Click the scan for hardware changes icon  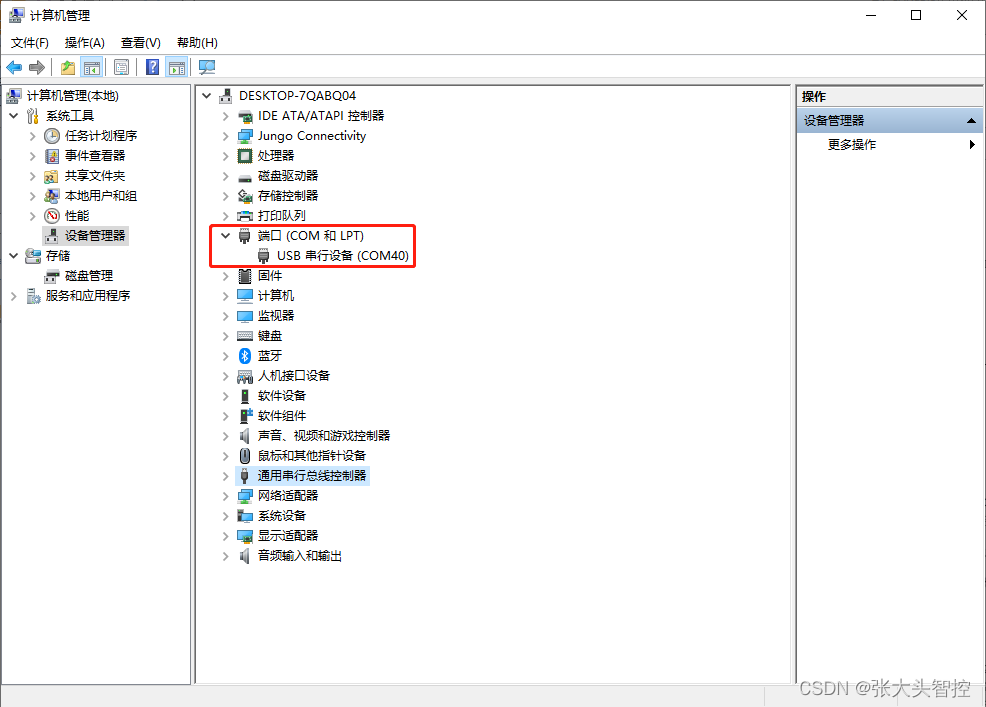point(206,67)
